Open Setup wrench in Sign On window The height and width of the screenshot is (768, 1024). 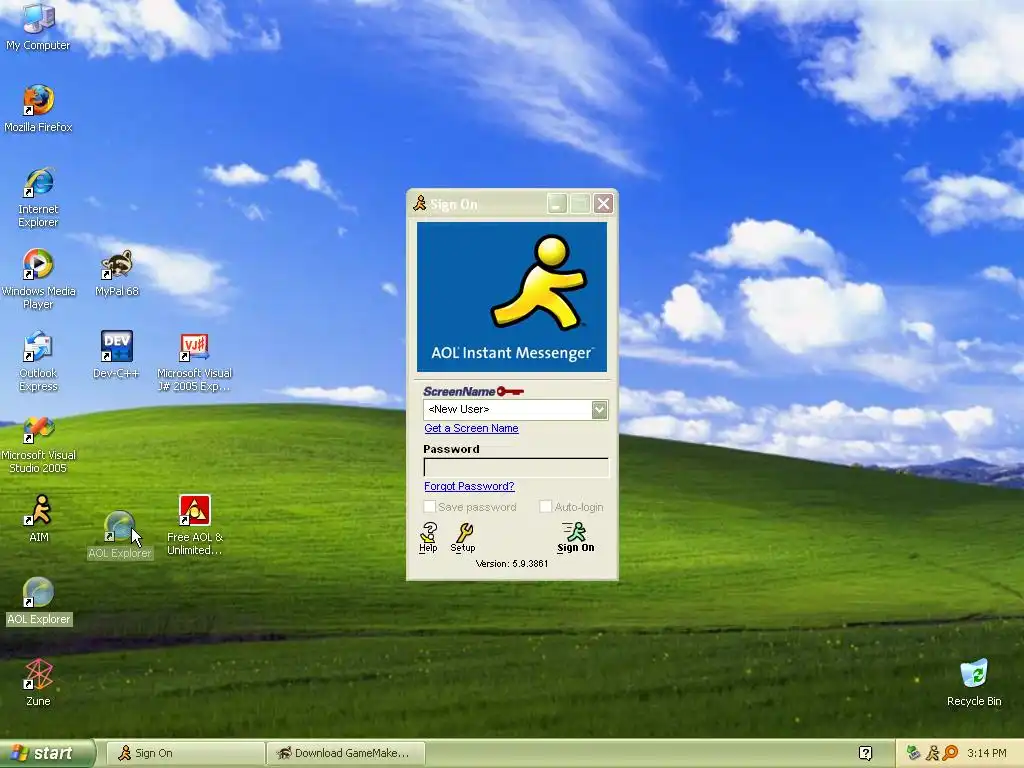tap(463, 537)
